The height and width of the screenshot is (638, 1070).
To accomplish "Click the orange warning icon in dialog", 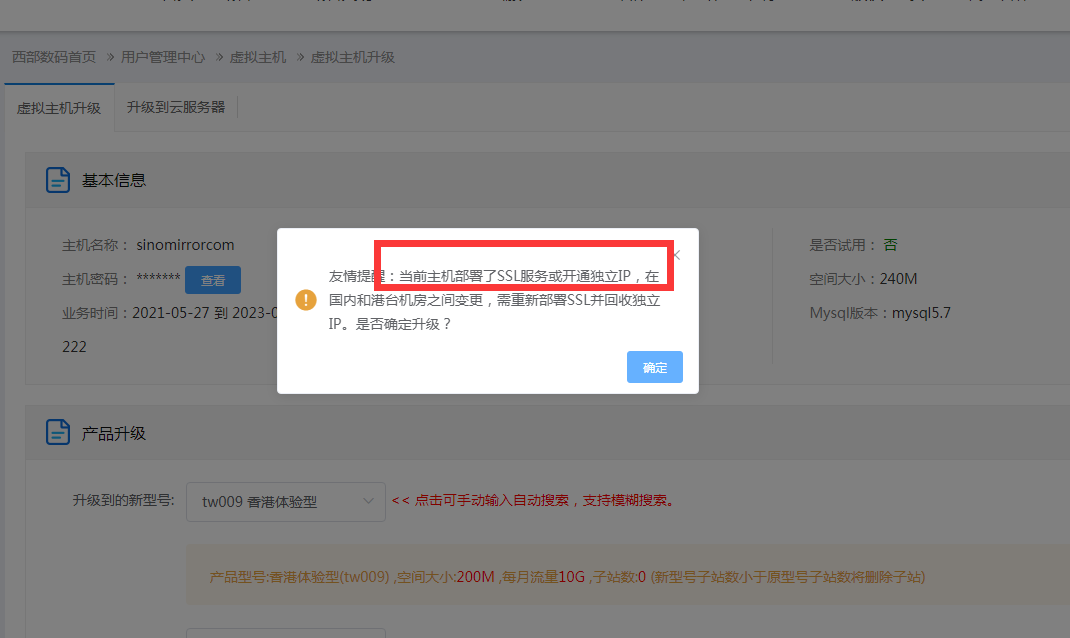I will click(x=306, y=300).
